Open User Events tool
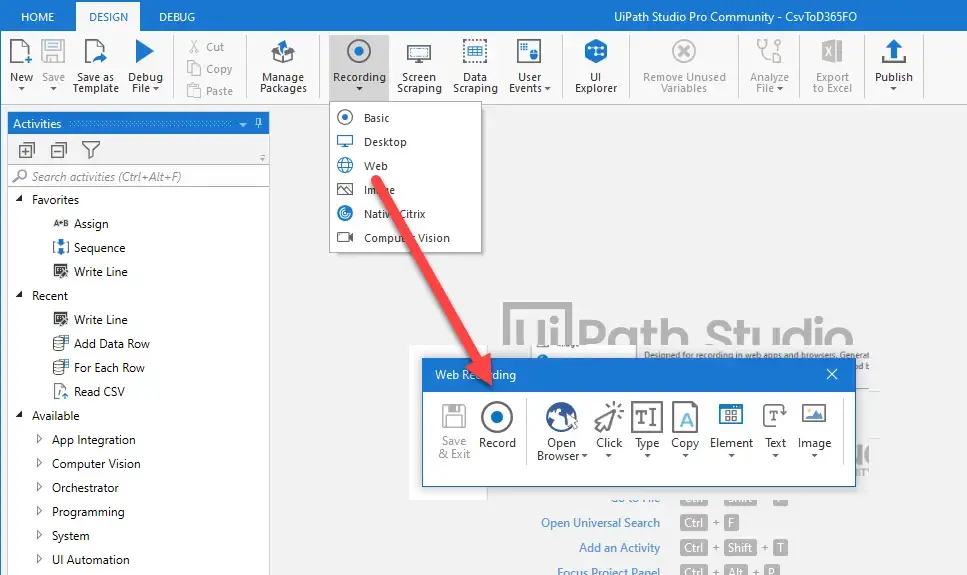Viewport: 967px width, 575px height. (x=529, y=66)
